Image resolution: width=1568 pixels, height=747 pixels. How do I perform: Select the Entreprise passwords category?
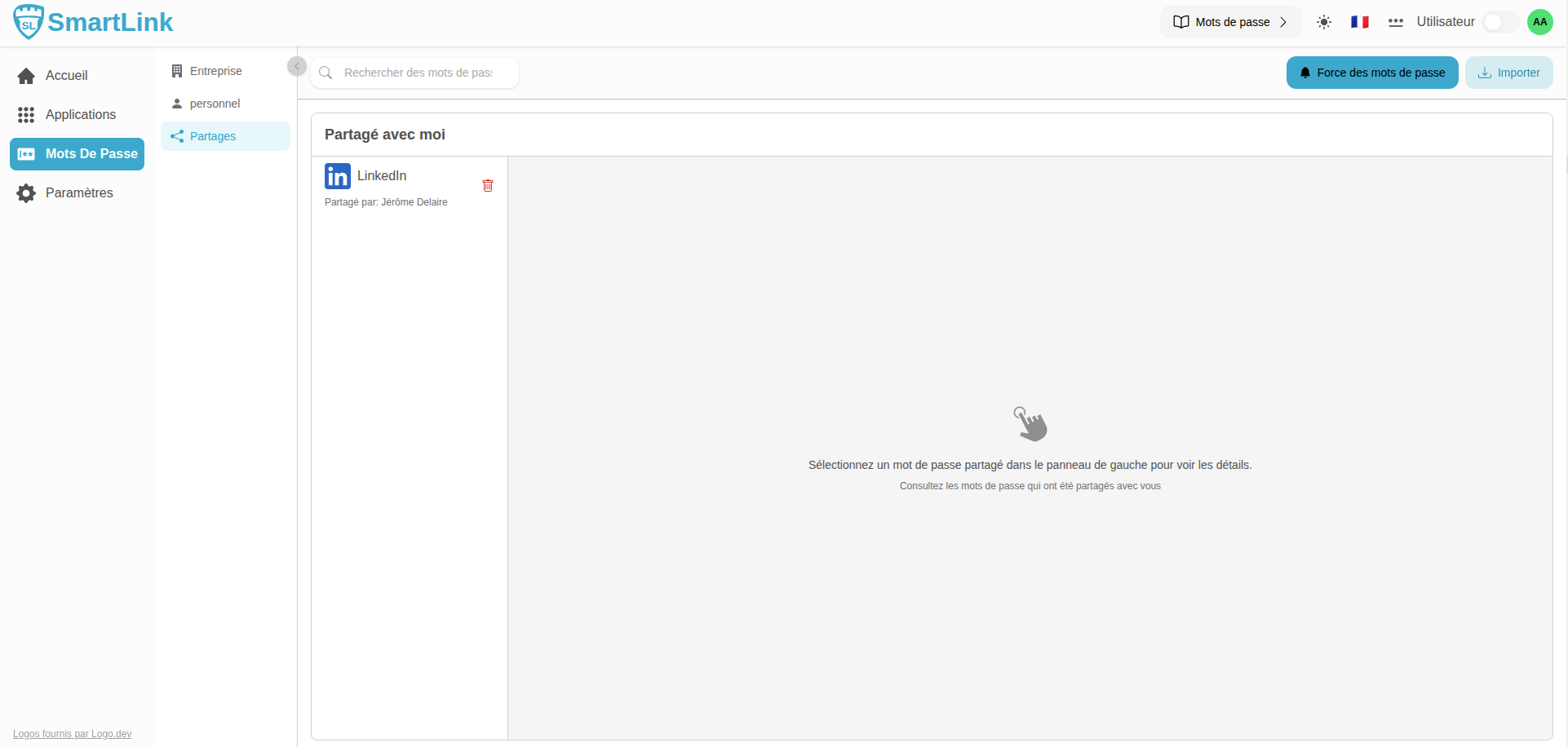(x=215, y=71)
